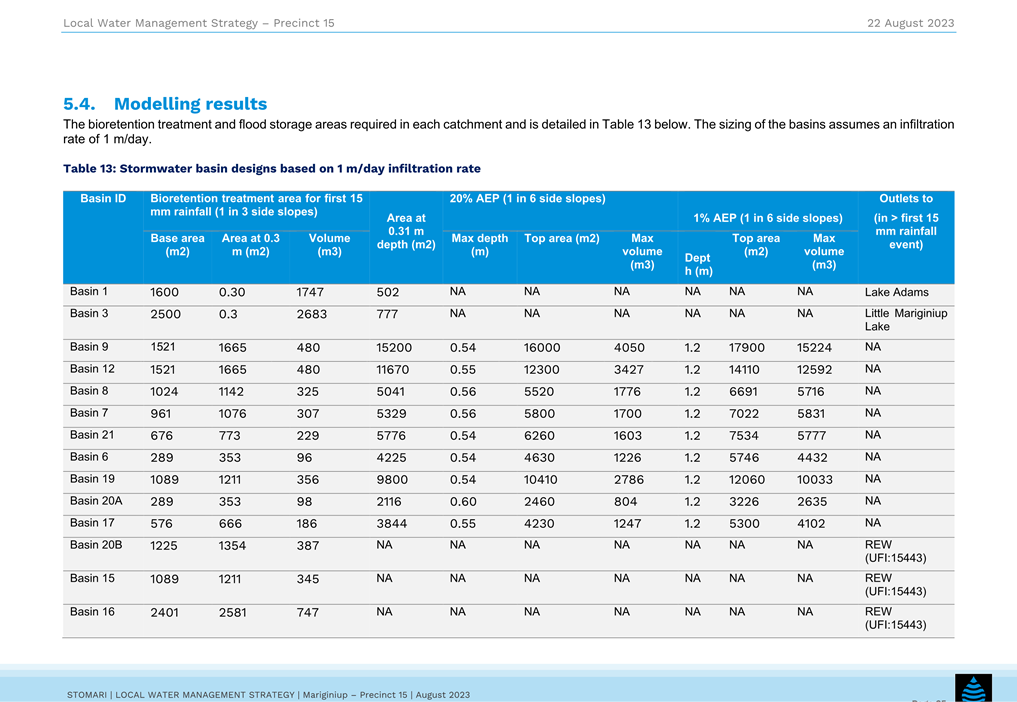Click the '10033' max volume in Basin 19 row
The height and width of the screenshot is (702, 1017).
click(x=815, y=481)
